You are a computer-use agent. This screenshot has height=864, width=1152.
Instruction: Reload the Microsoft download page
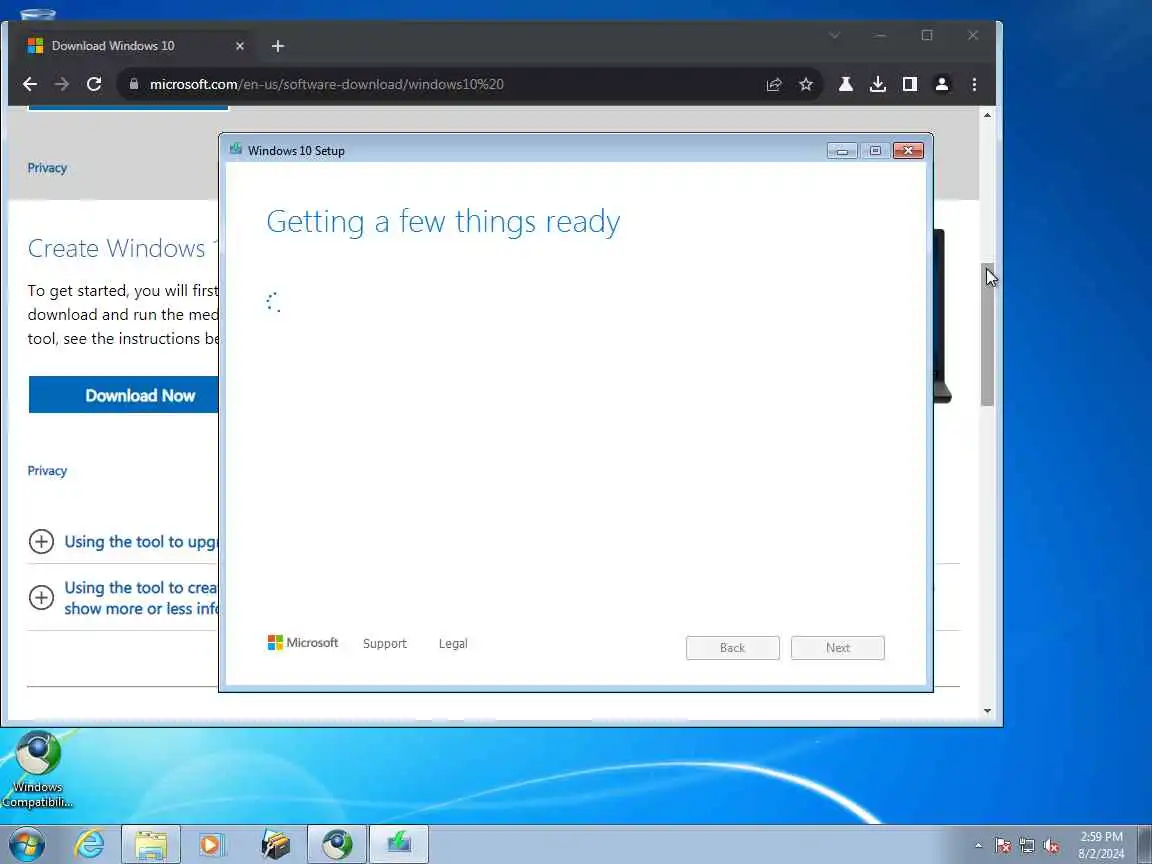pyautogui.click(x=94, y=84)
